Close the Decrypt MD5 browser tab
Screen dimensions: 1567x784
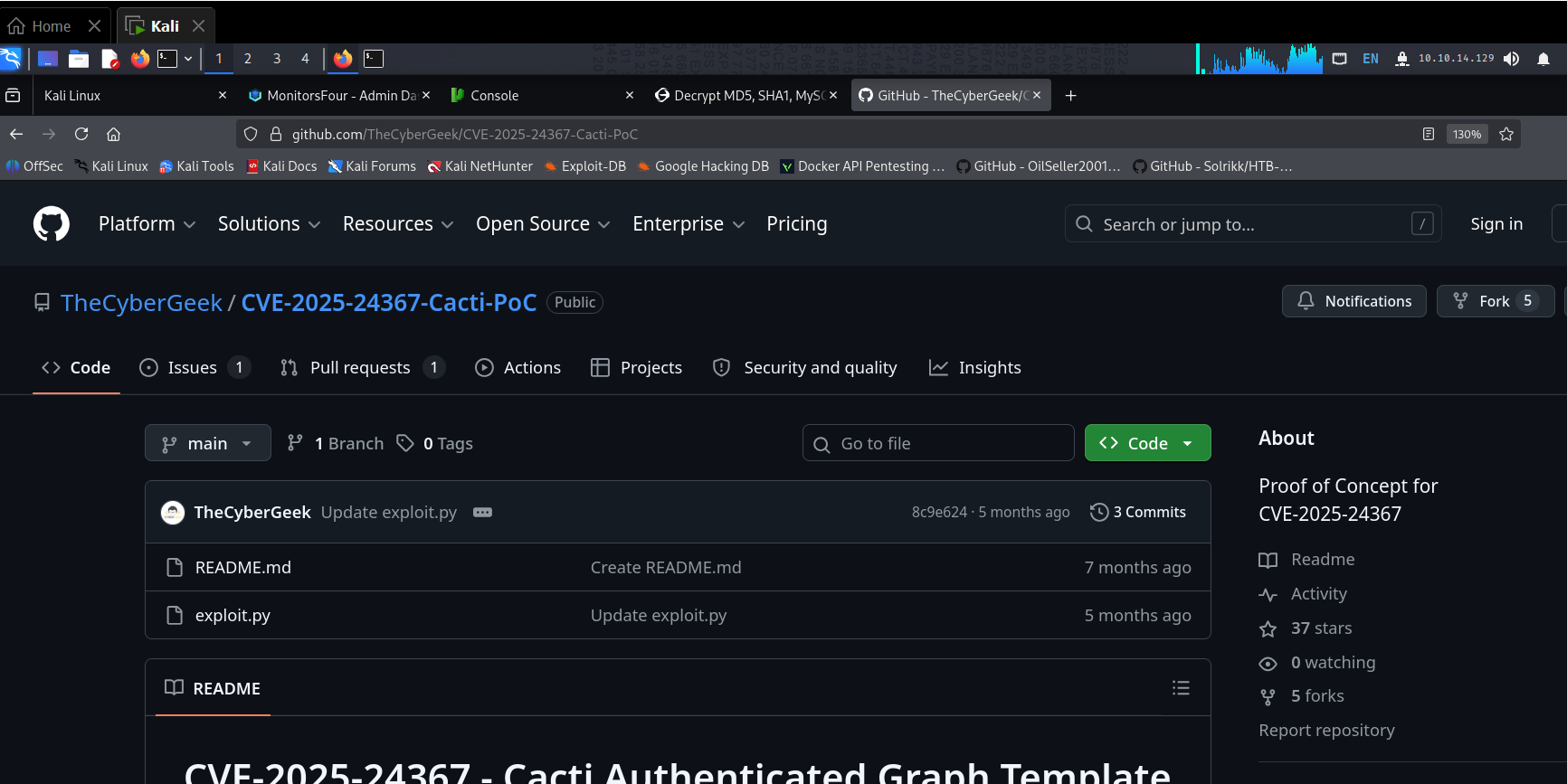pos(833,95)
